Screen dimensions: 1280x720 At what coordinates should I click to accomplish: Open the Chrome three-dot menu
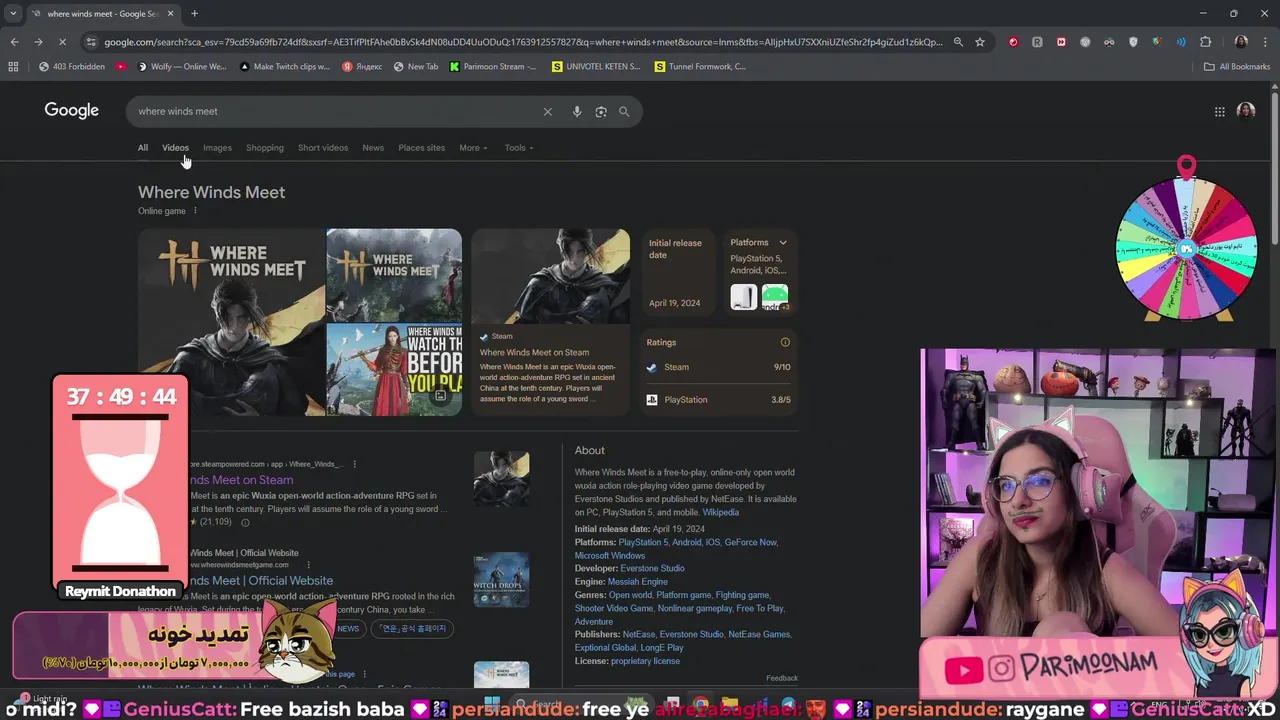point(1265,42)
